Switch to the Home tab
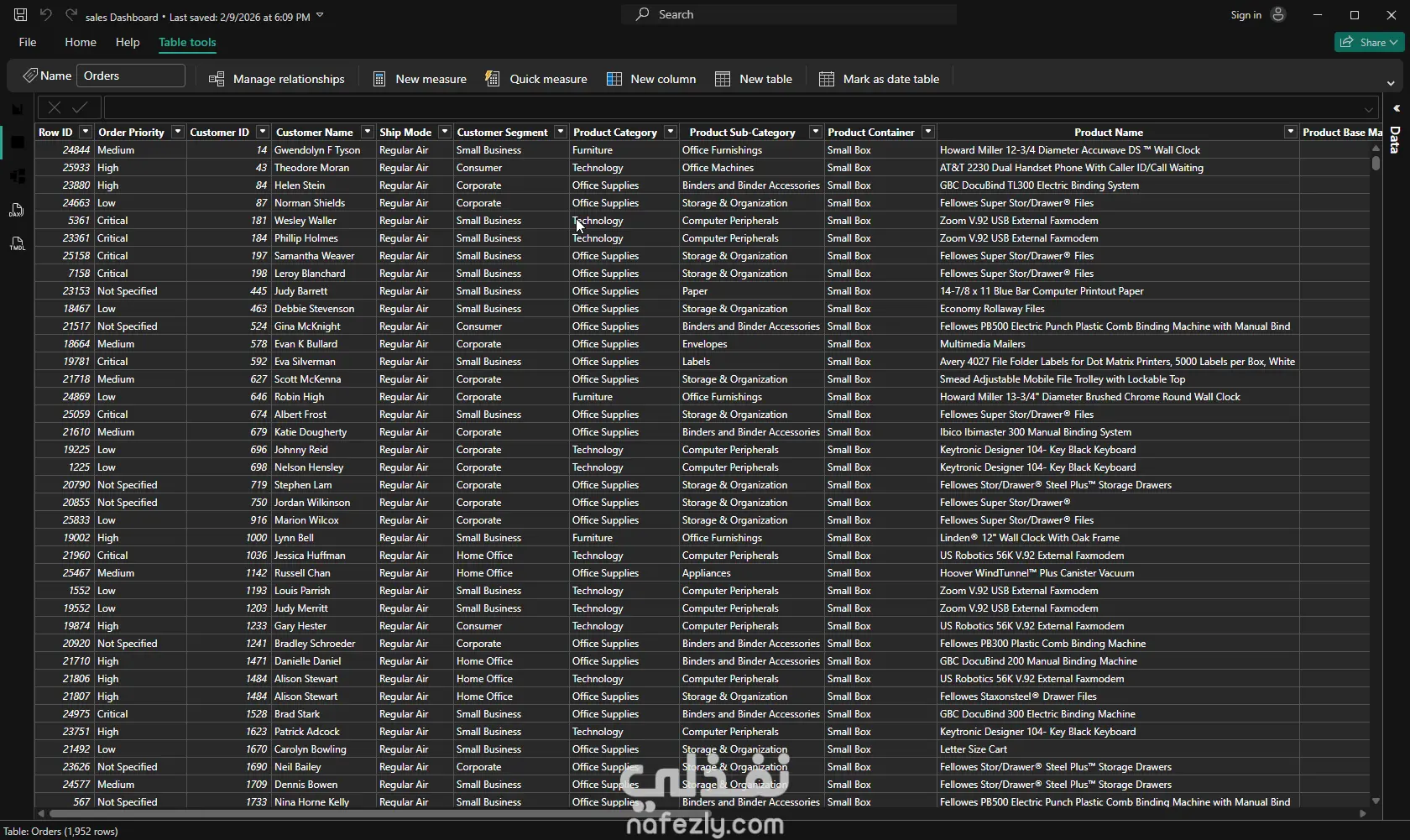The image size is (1410, 840). coord(81,42)
